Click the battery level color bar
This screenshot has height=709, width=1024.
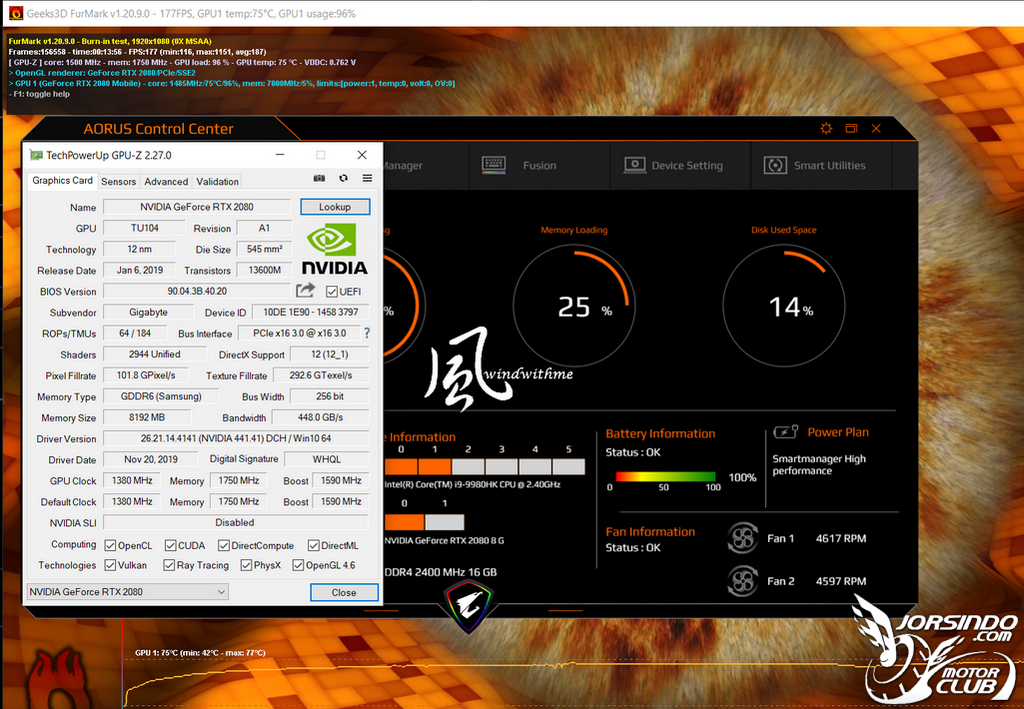click(665, 477)
